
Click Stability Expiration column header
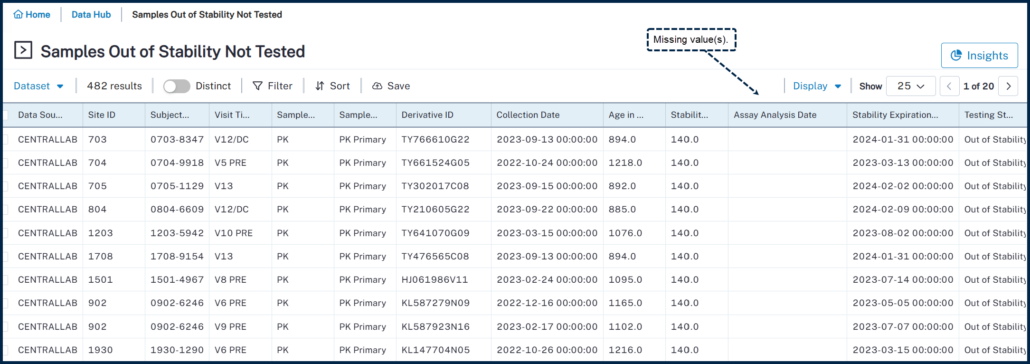click(x=902, y=114)
